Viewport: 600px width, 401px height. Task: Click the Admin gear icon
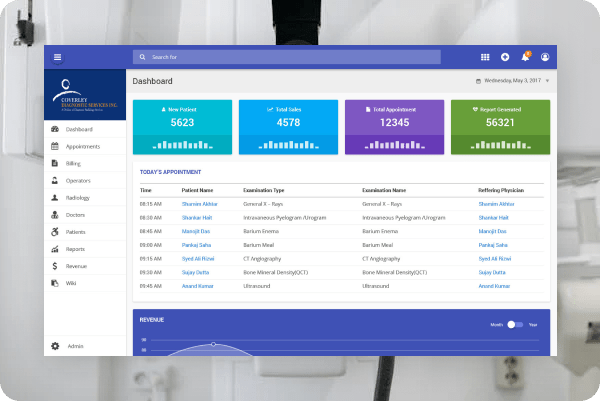point(55,346)
